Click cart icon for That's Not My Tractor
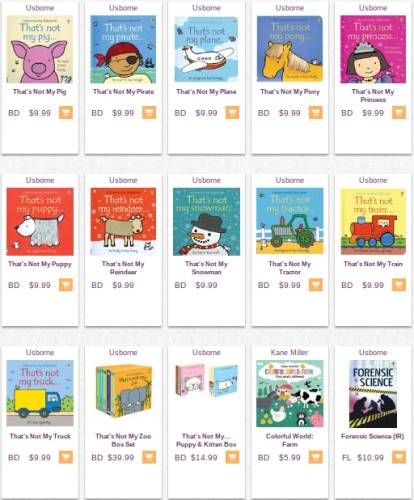Screen dimensions: 414x500 316,285
